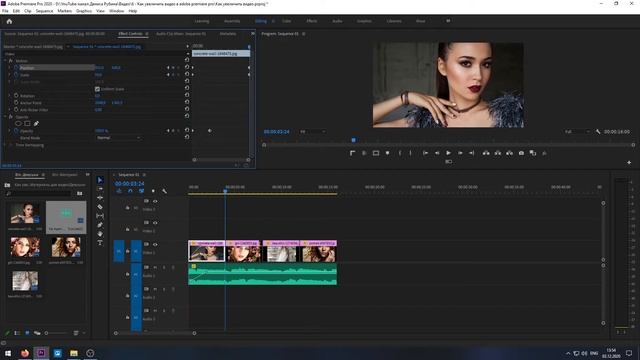
Task: Select the Hand tool
Action: pos(100,234)
